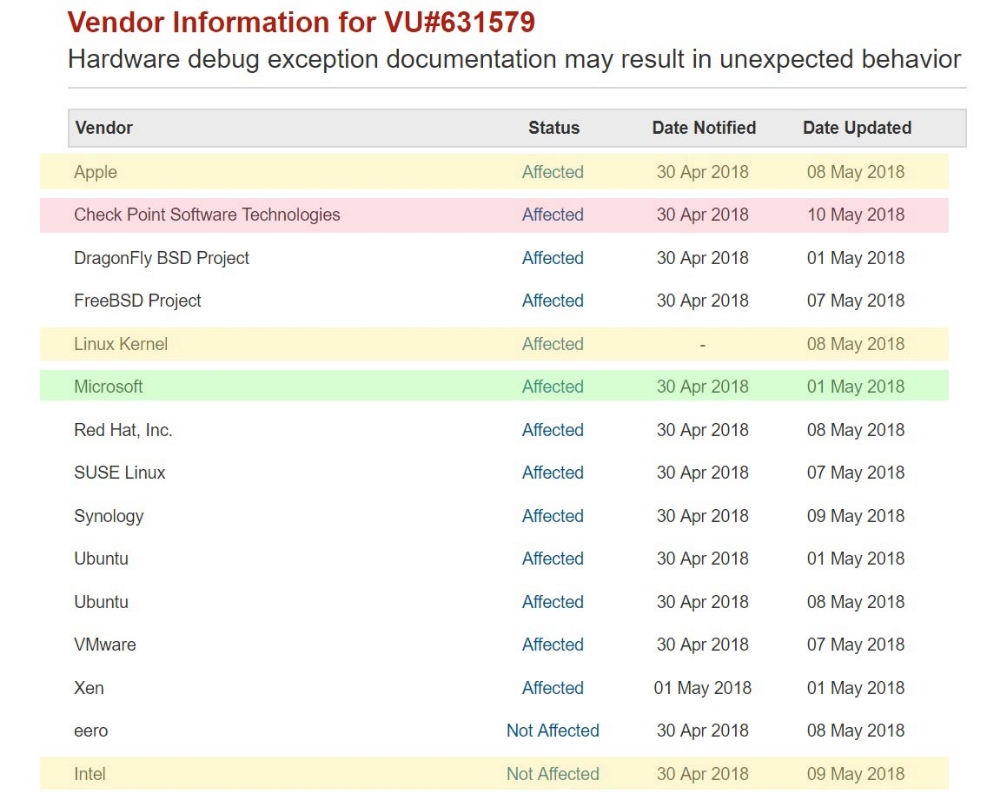Sort by the Status column header
This screenshot has height=800, width=1000.
(x=554, y=128)
